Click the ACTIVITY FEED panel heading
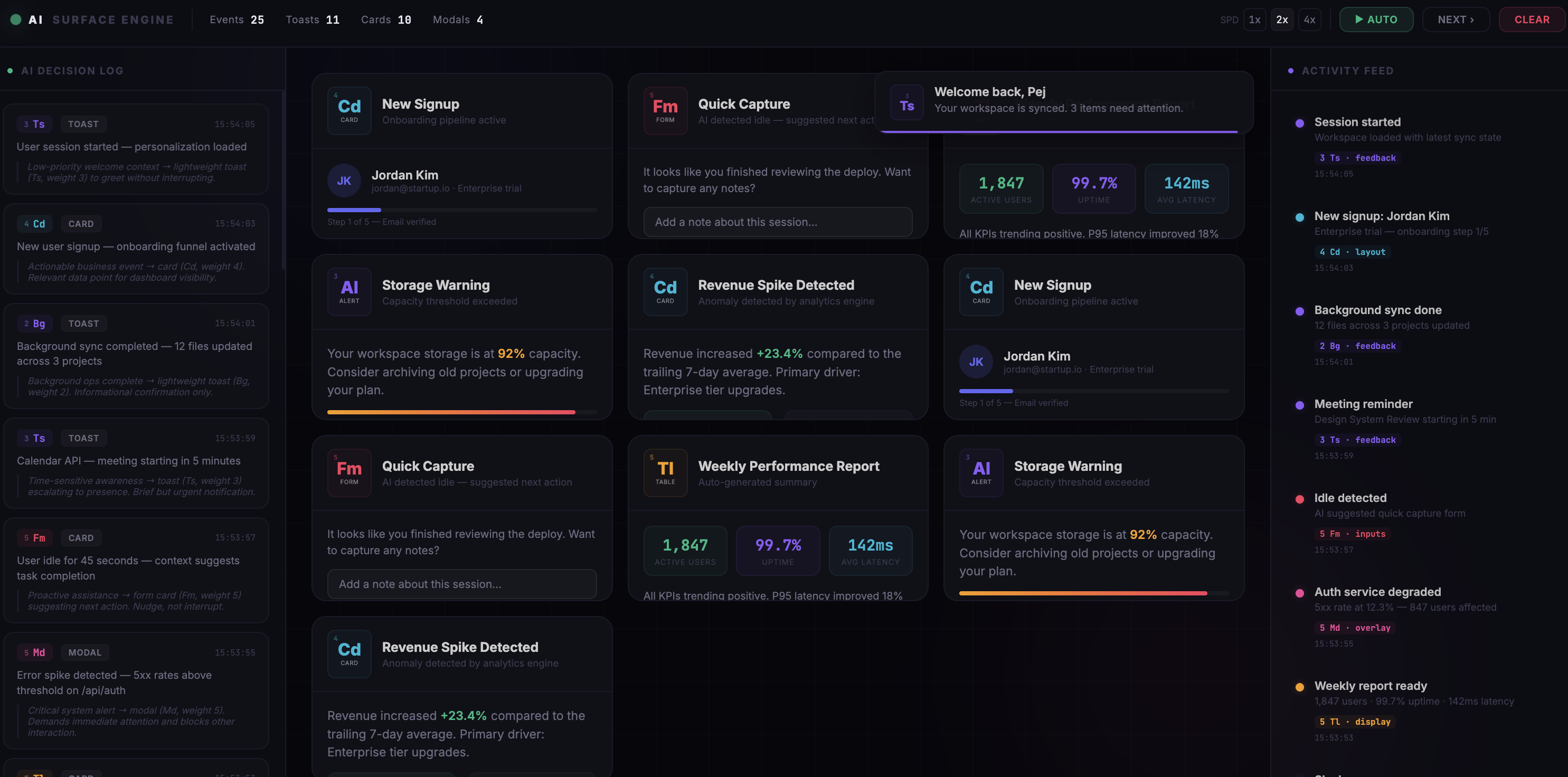This screenshot has width=1568, height=777. [1347, 71]
